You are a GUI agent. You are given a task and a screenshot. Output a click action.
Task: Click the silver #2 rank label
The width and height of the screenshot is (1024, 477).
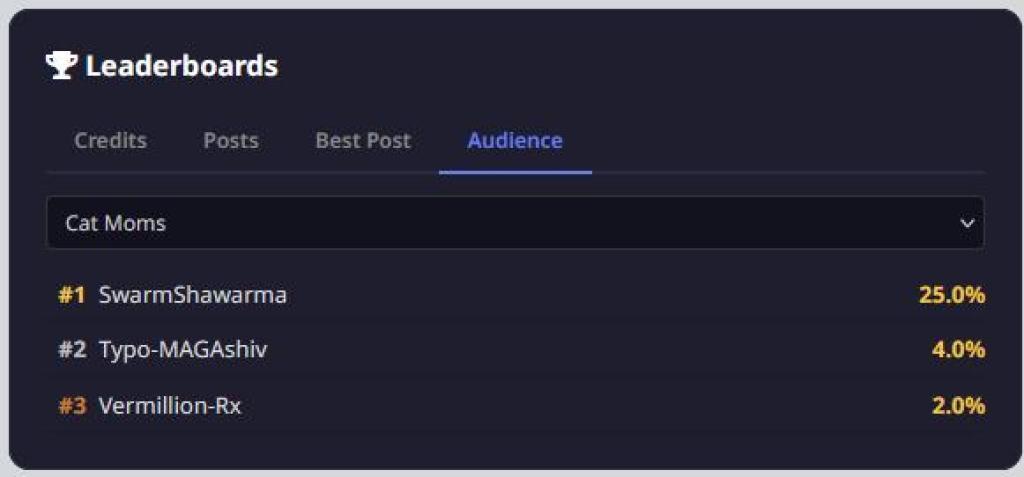pos(72,350)
